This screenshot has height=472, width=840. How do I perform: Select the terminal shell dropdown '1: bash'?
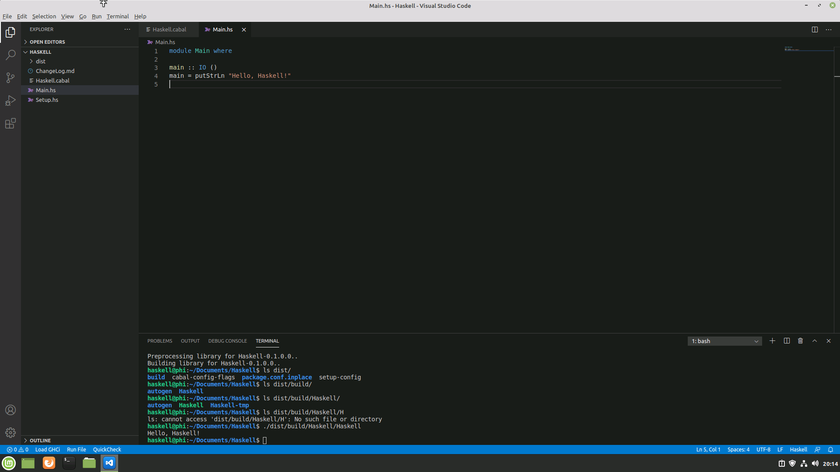(x=724, y=341)
